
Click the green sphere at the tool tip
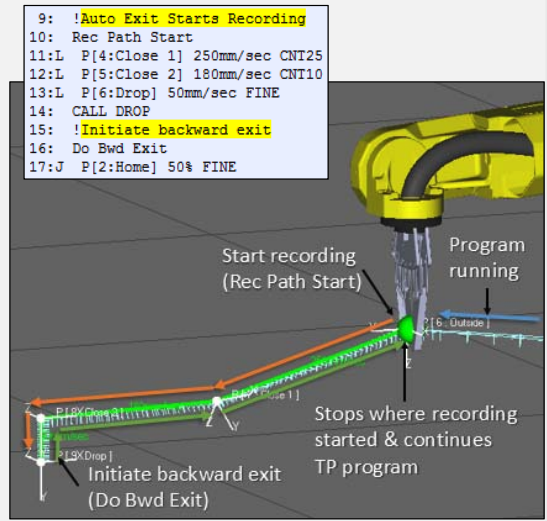point(406,328)
